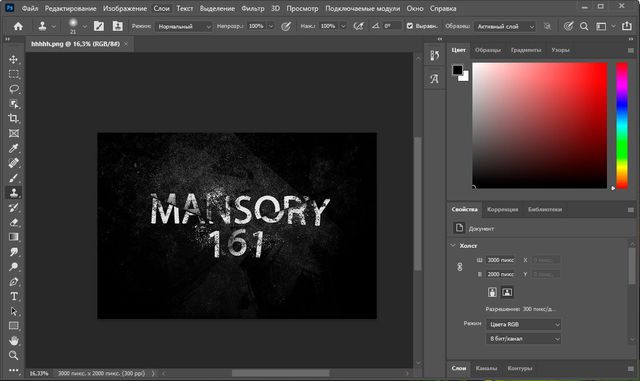
Task: Open the Character panel icon
Action: [434, 78]
